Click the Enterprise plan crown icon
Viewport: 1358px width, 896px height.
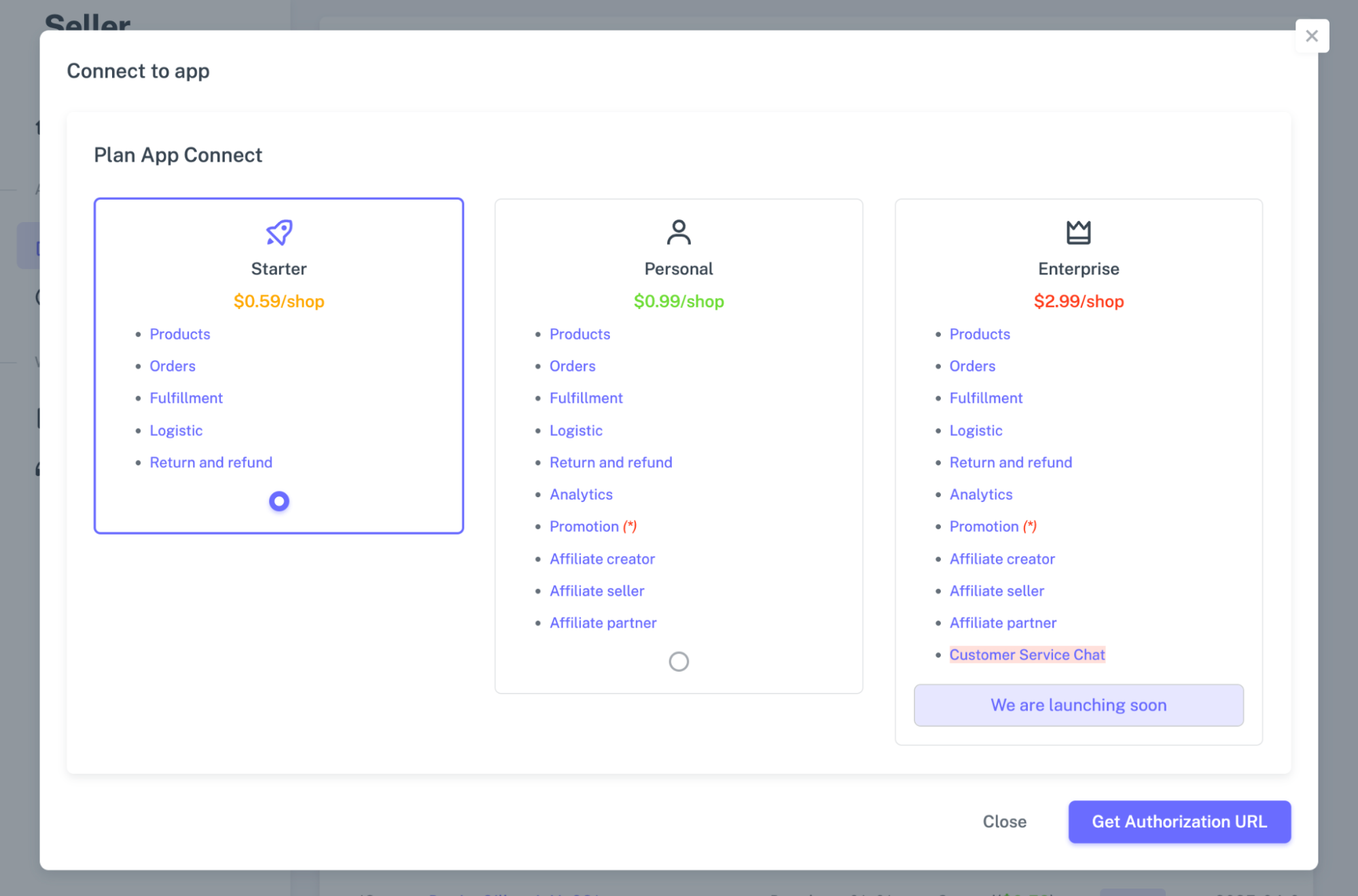1078,232
